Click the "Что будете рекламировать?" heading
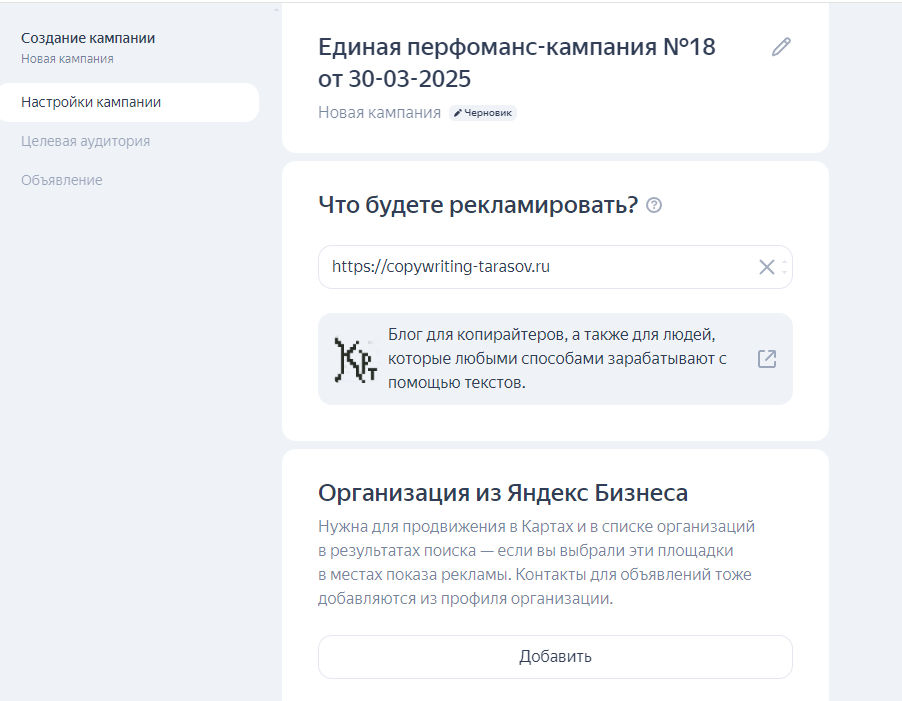This screenshot has width=902, height=701. 477,205
